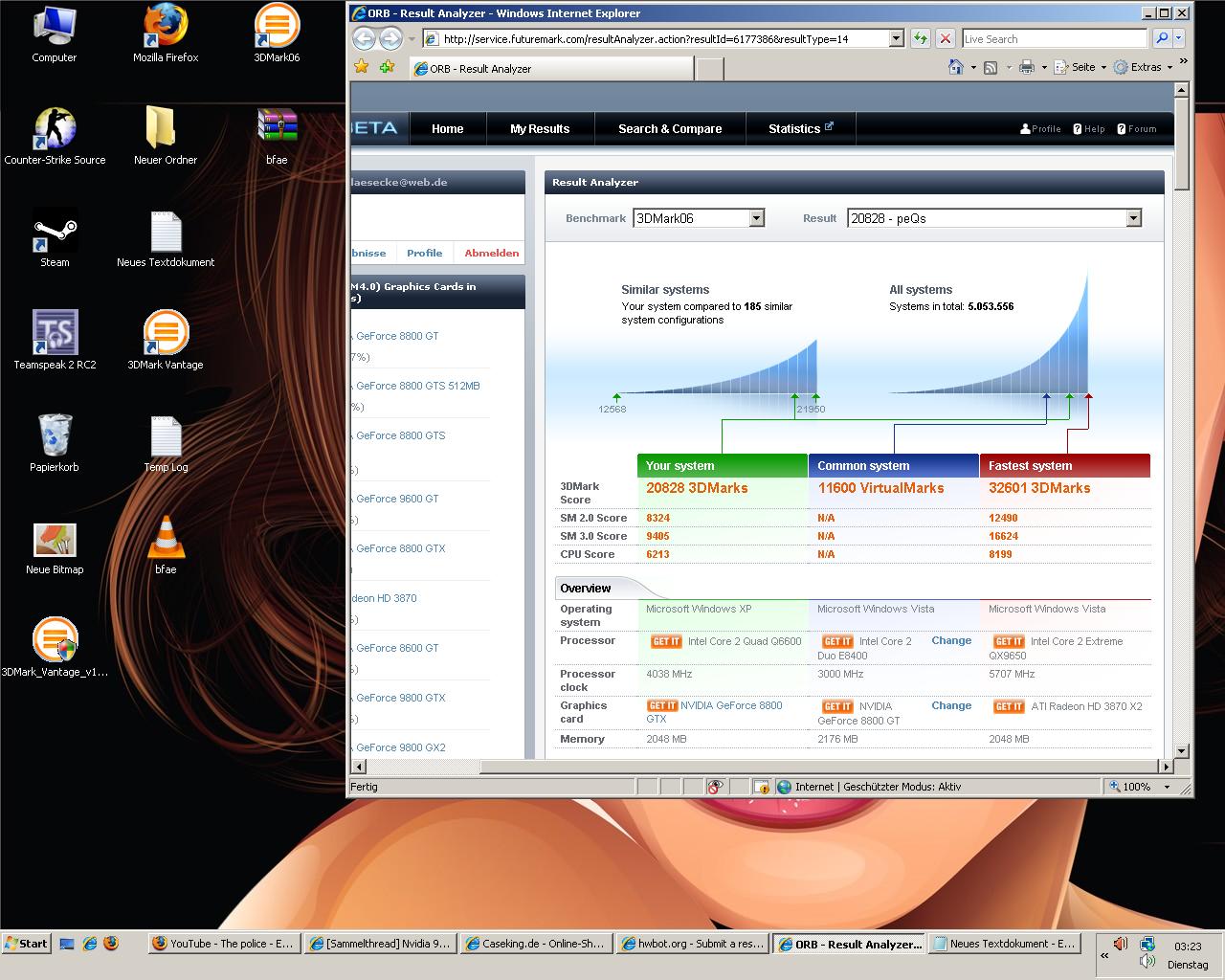Open the Computer desktop icon
Screen dimensions: 1225x980
tap(55, 34)
